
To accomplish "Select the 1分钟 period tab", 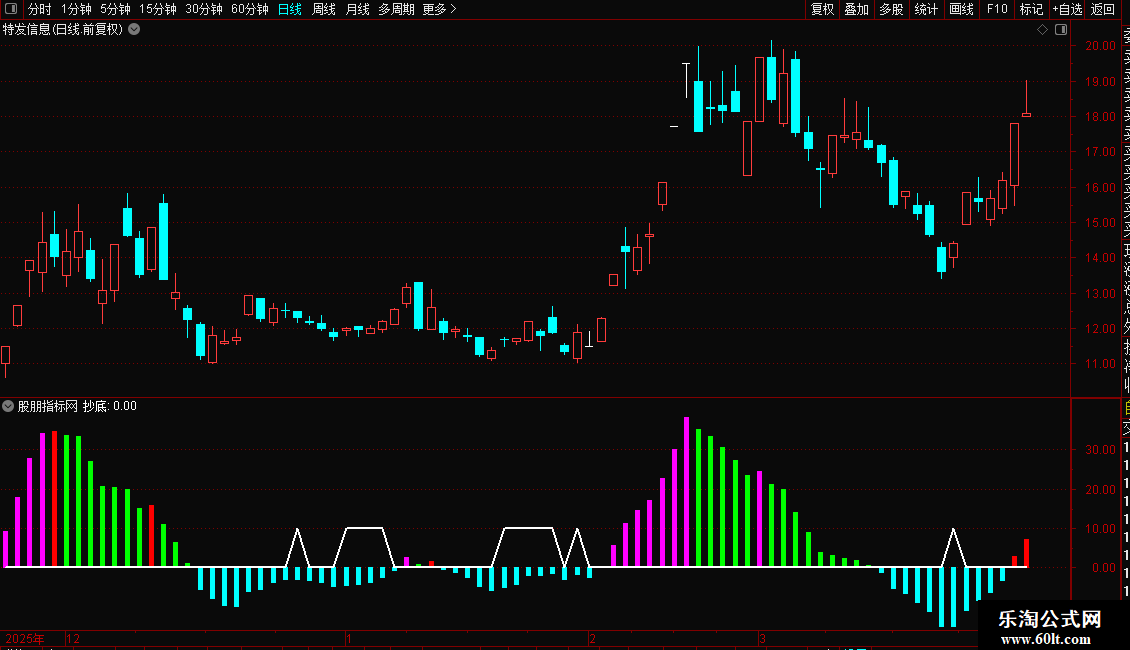I will [x=76, y=9].
